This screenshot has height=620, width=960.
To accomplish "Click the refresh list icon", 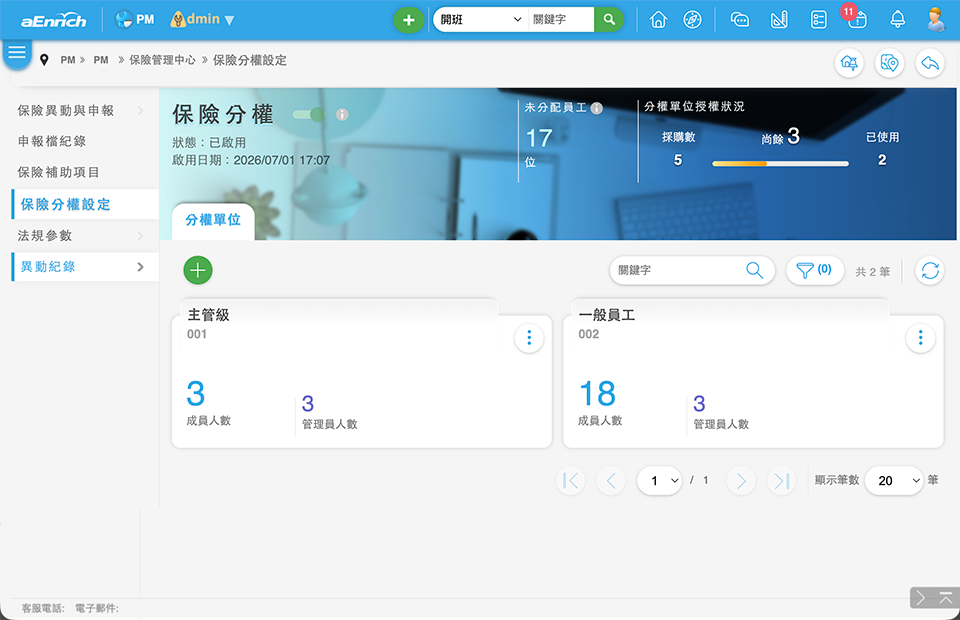I will click(930, 270).
